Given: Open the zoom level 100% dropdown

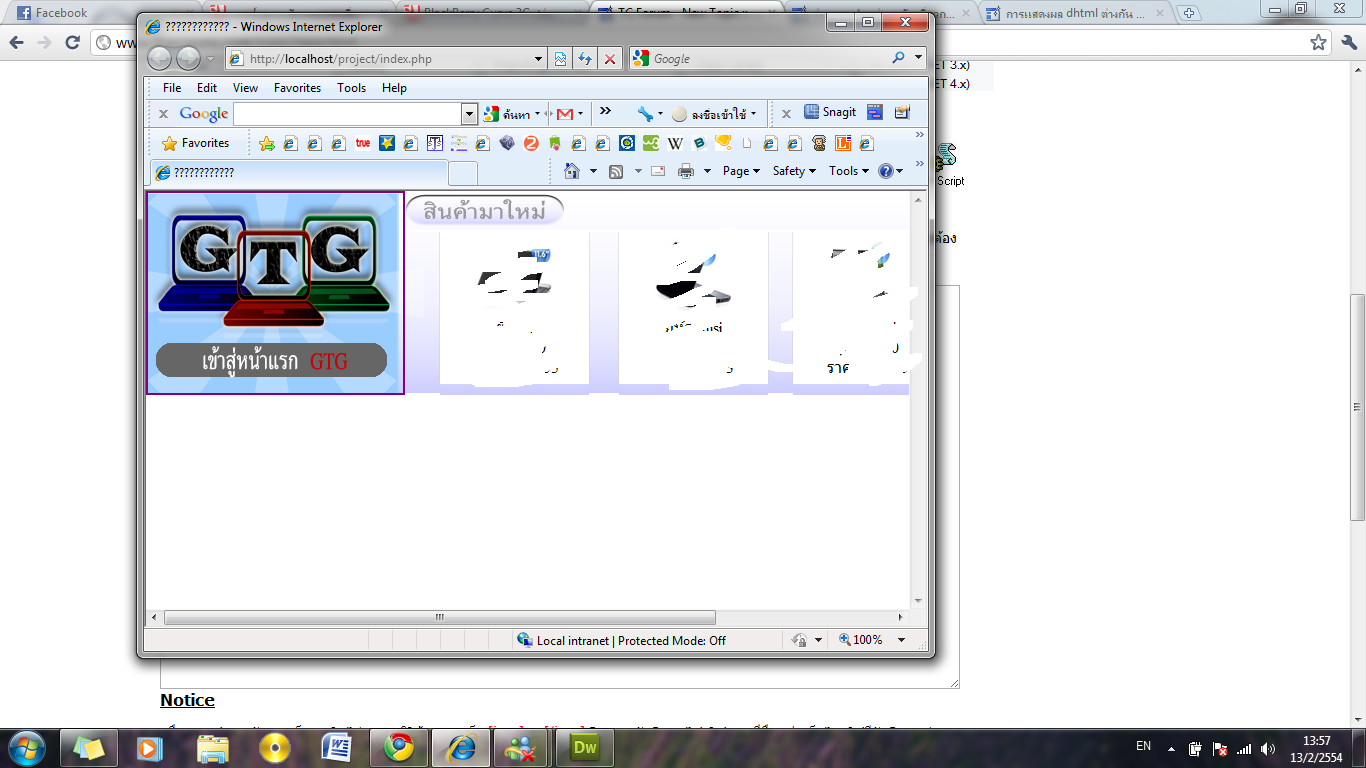Looking at the screenshot, I should 901,640.
